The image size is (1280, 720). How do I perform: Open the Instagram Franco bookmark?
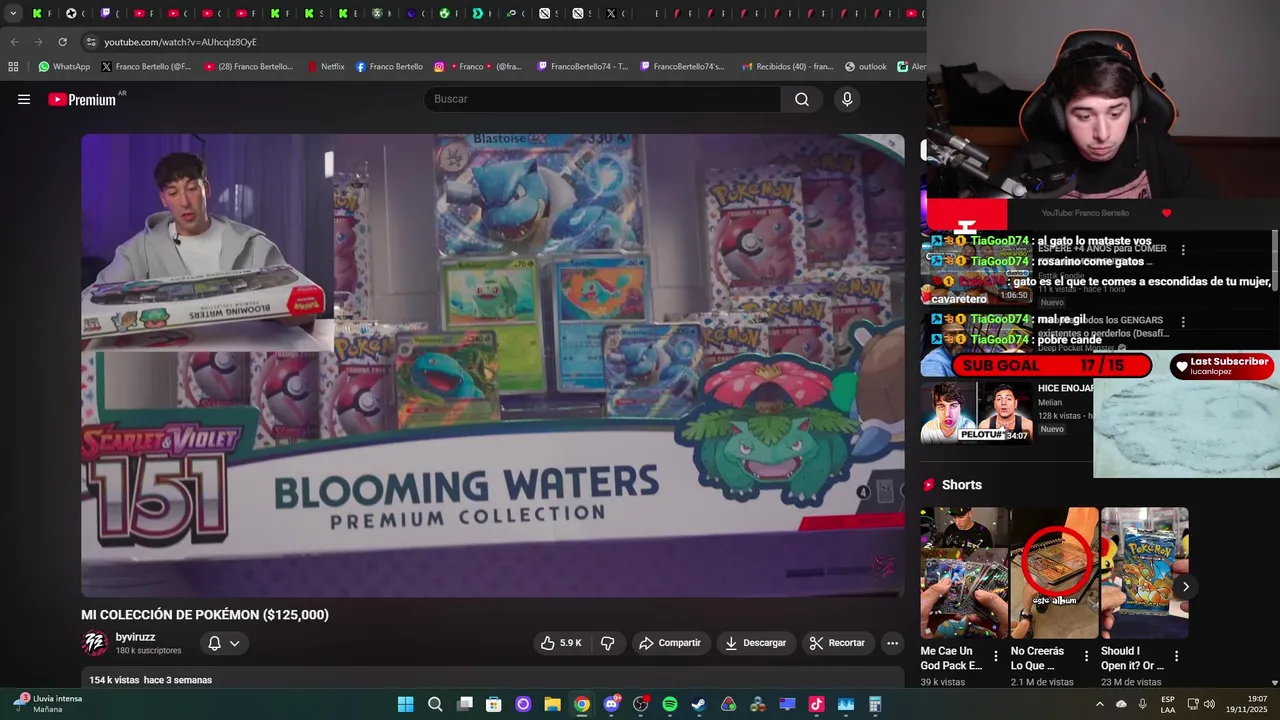478,67
